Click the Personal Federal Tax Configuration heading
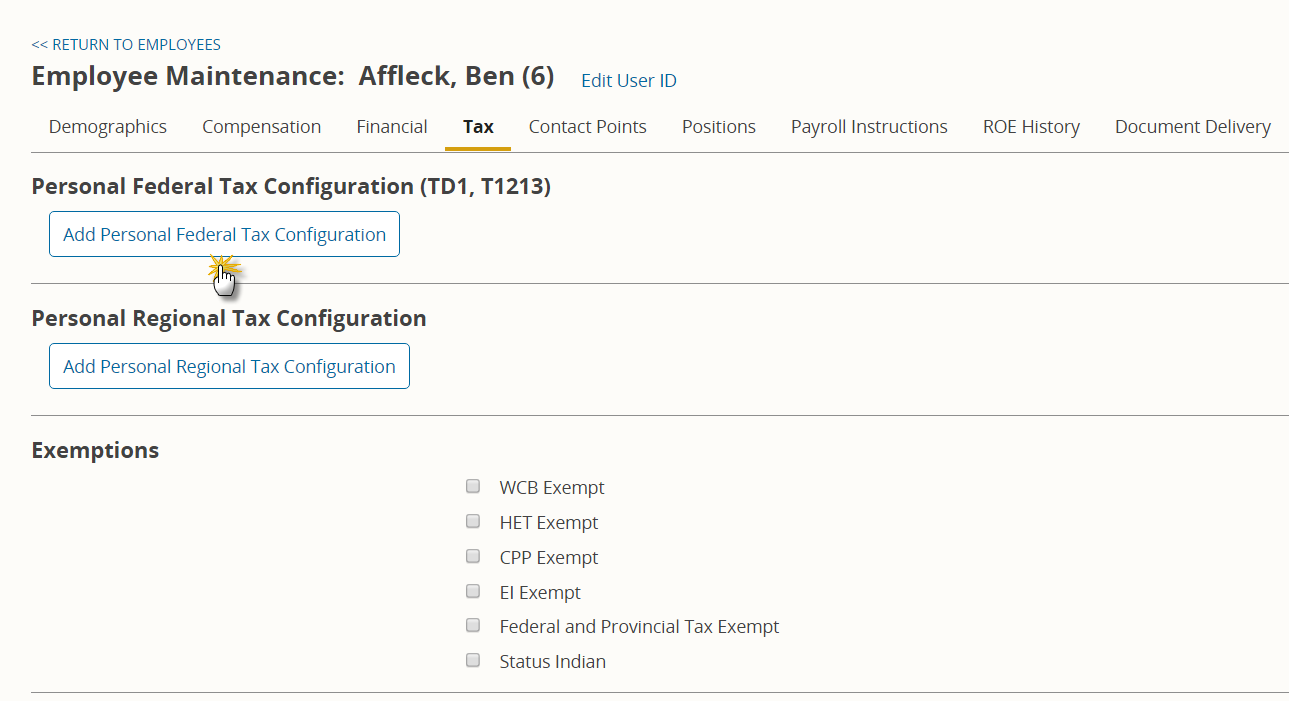Screen dimensions: 1289x701 coord(291,186)
